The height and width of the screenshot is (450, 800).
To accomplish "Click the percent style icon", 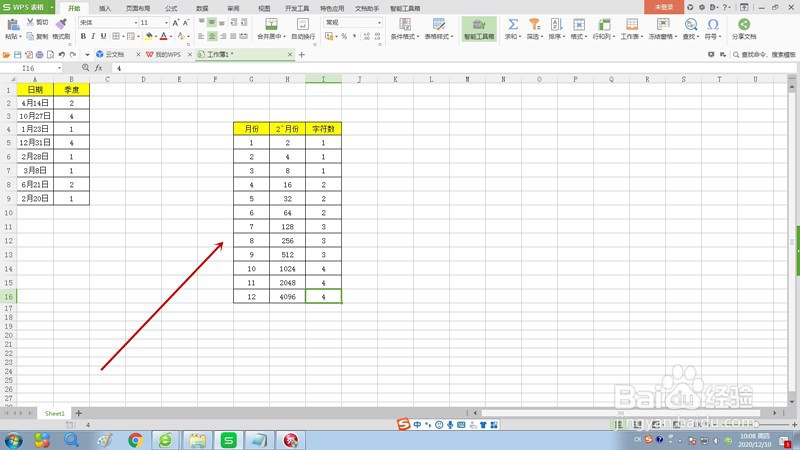I will 344,36.
